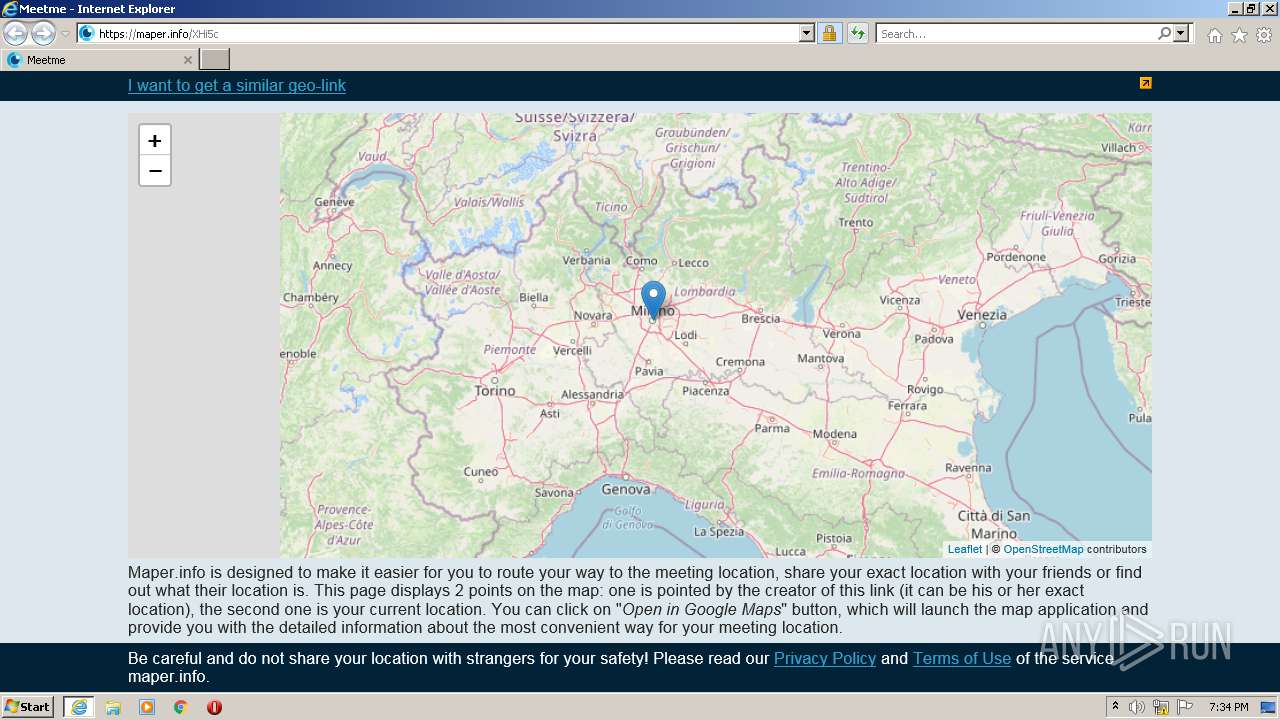Expand the address bar URL dropdown

pyautogui.click(x=807, y=33)
